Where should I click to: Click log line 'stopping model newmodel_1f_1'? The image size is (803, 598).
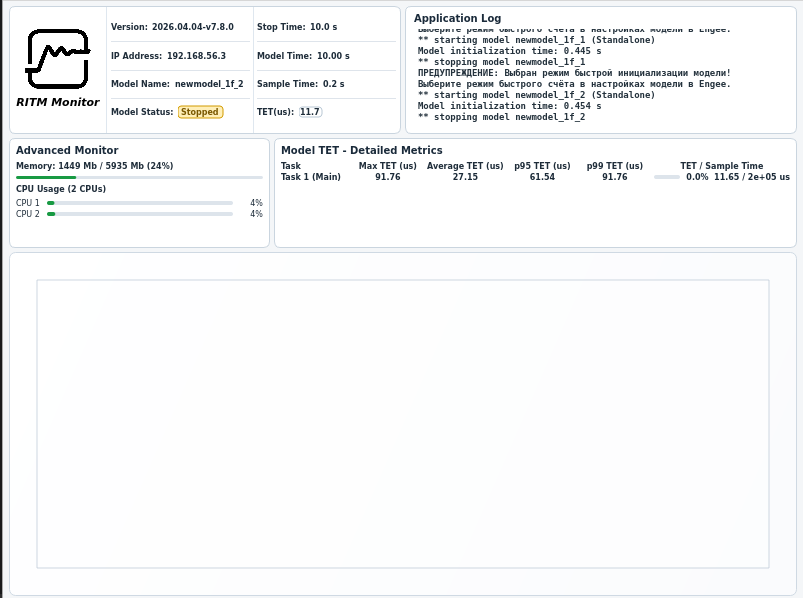(501, 62)
